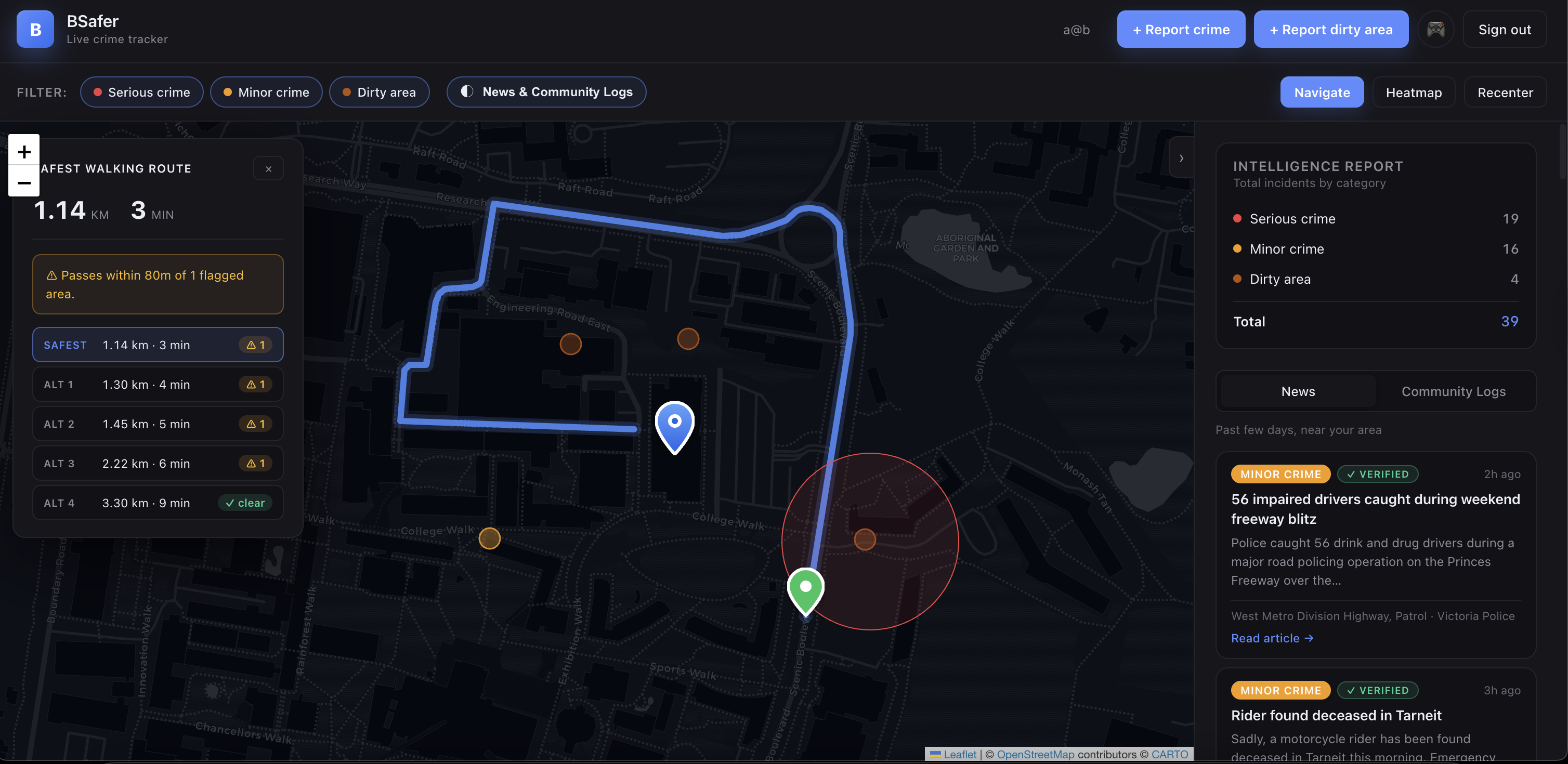Click the green destination pin on map
This screenshot has height=764, width=1568.
point(805,589)
